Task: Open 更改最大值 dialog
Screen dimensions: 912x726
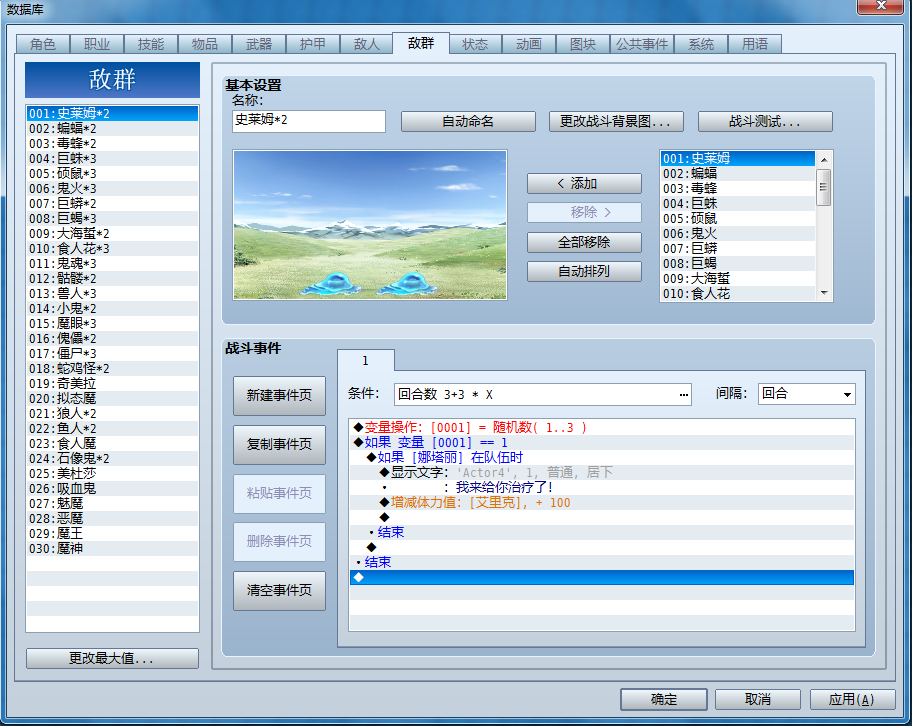Action: pos(112,659)
